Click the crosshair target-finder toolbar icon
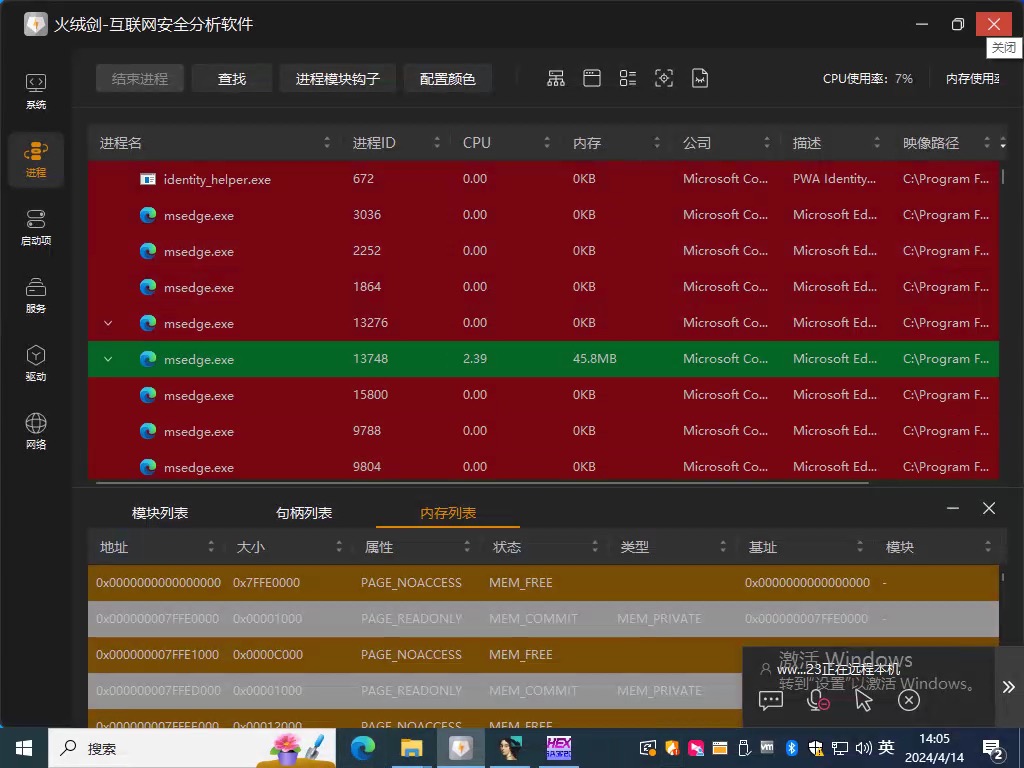The width and height of the screenshot is (1024, 768). click(x=664, y=78)
